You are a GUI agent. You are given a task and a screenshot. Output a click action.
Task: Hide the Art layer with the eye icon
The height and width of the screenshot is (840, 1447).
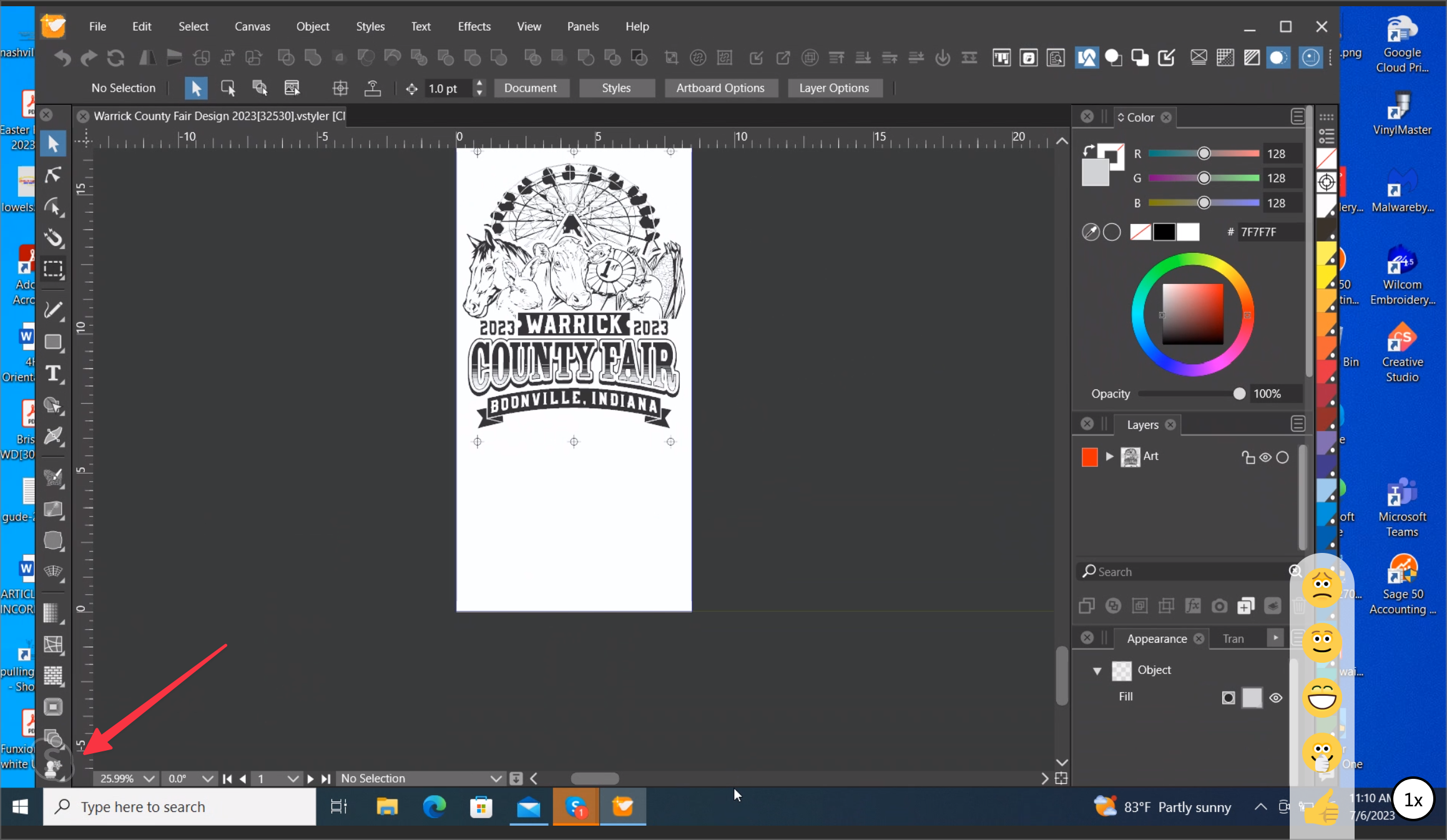click(1265, 457)
